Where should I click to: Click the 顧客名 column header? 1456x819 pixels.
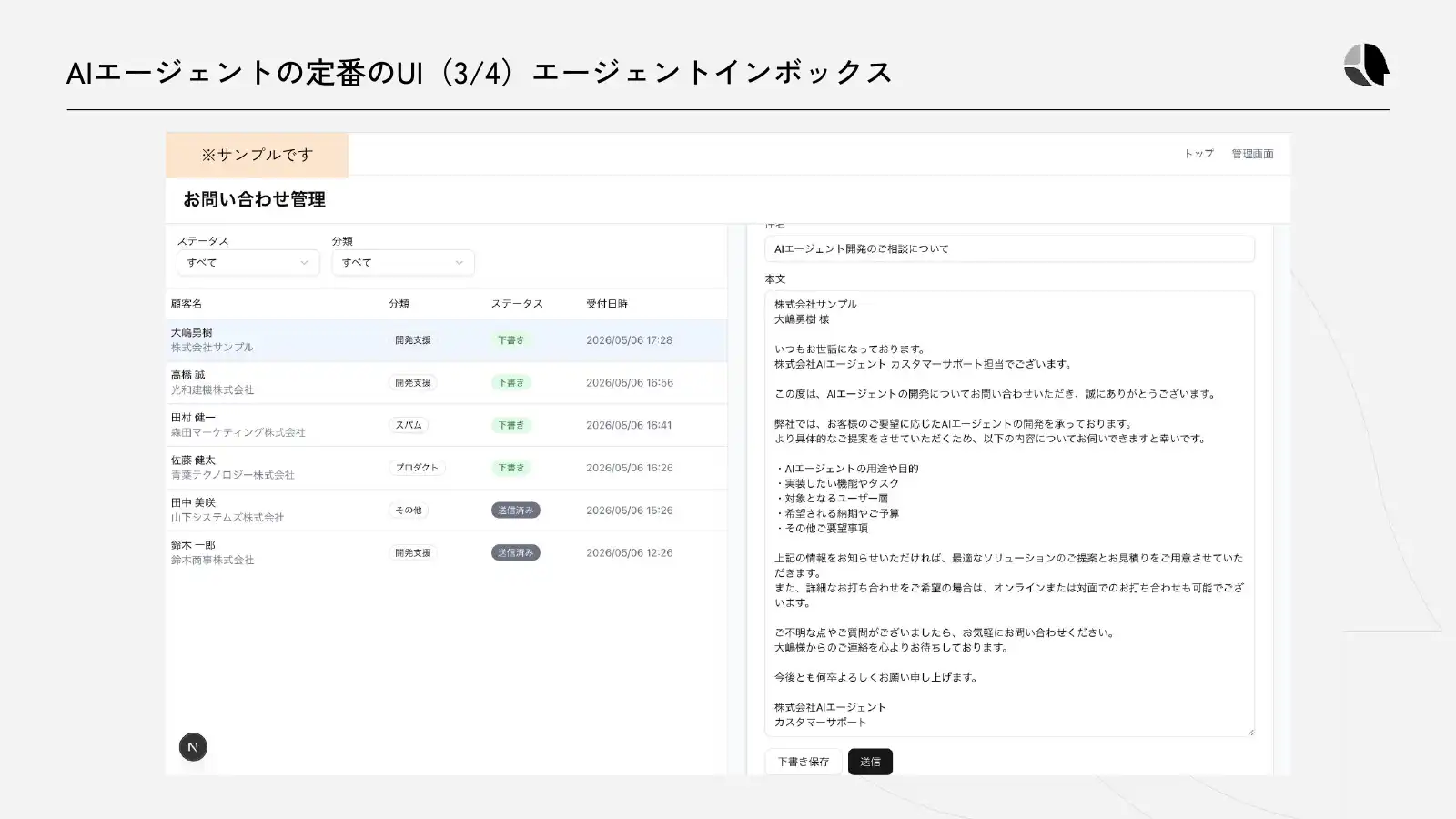[x=187, y=304]
